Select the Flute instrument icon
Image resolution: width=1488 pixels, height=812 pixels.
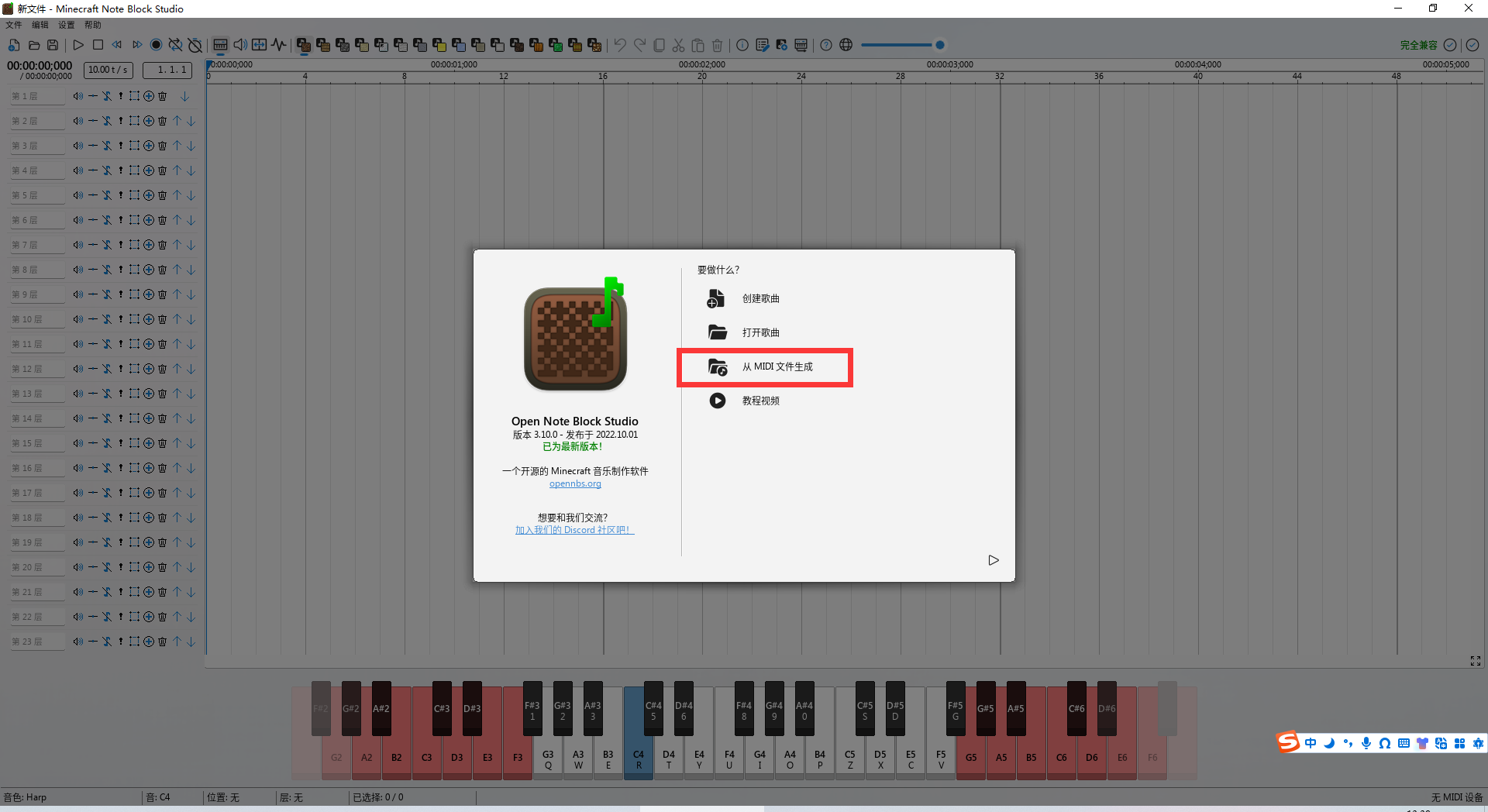420,45
